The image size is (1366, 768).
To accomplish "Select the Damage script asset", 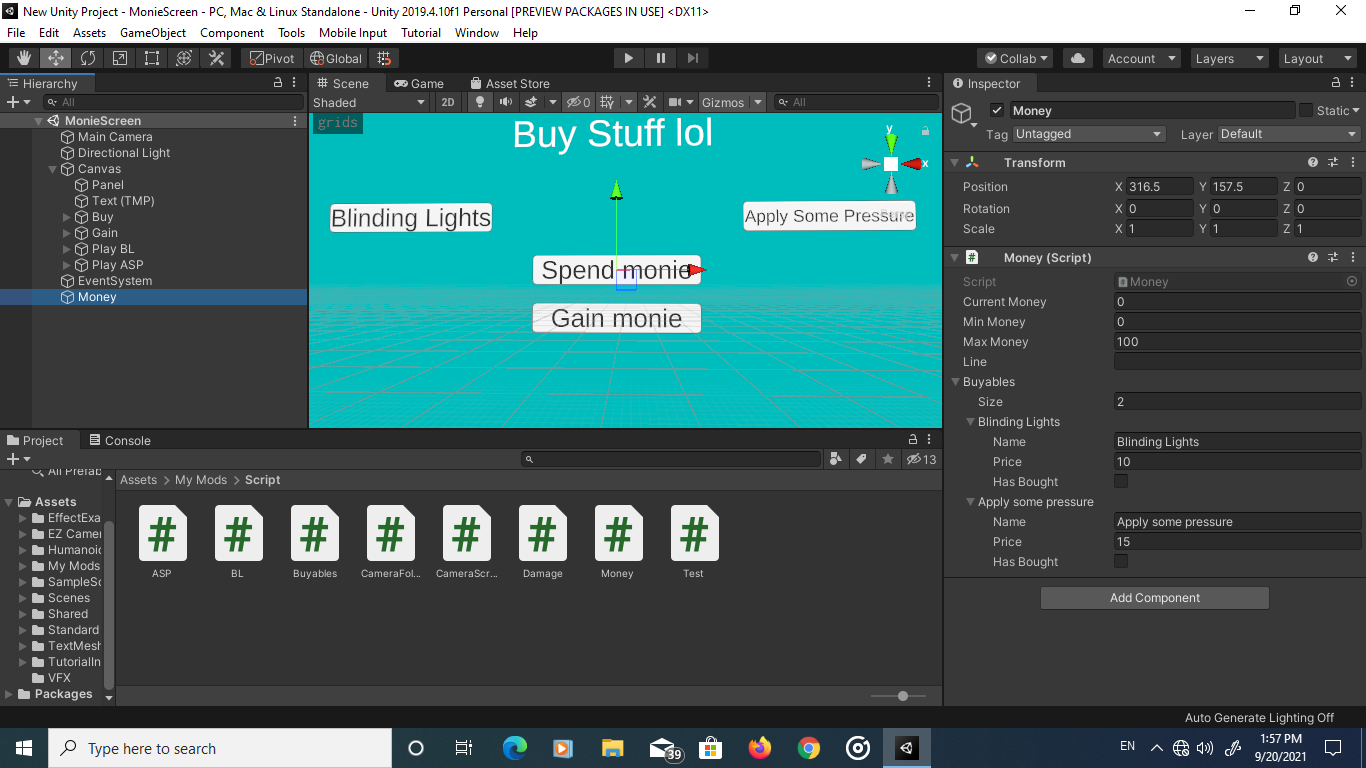I will point(542,542).
